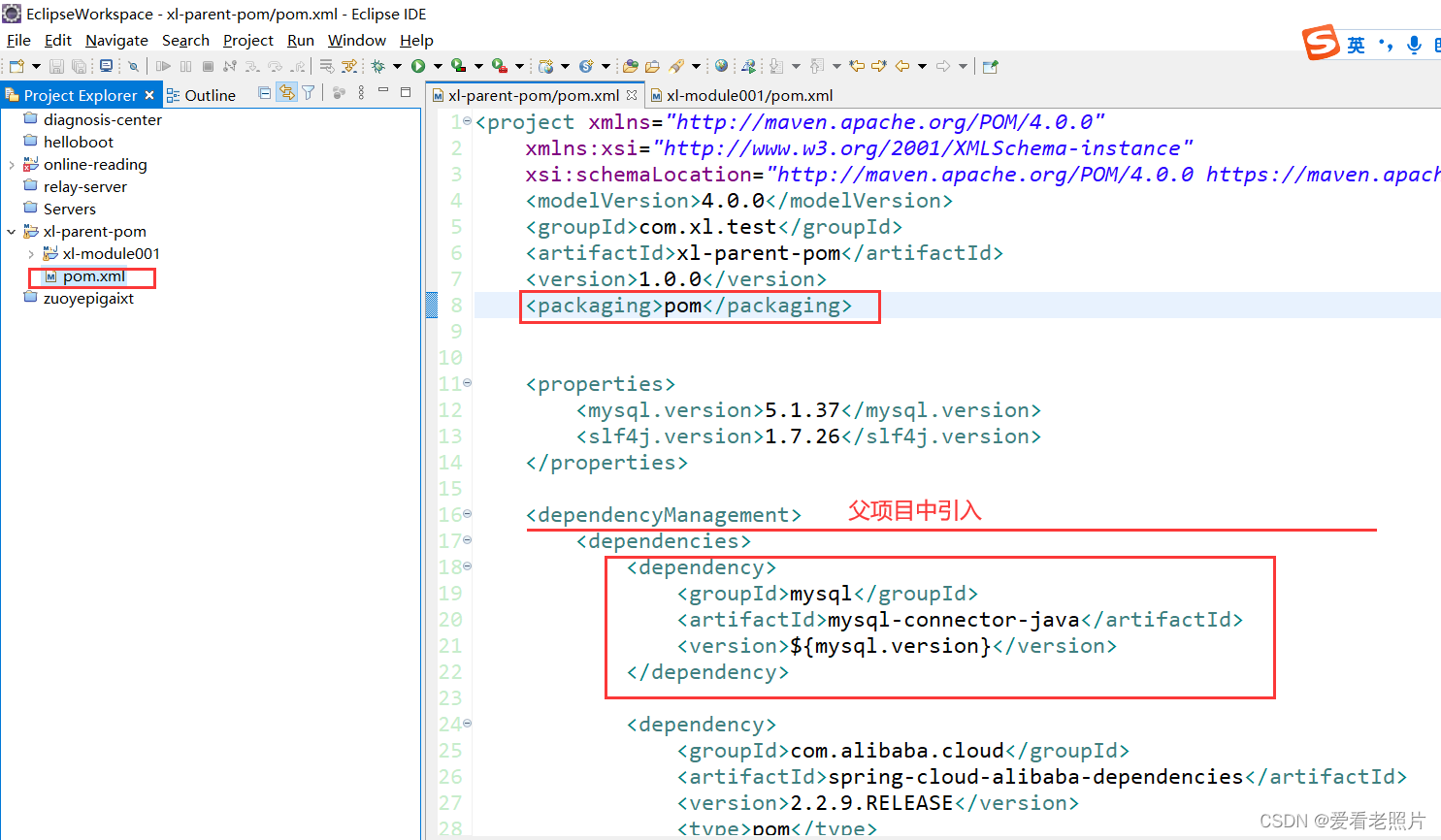
Task: Go to Last Edit Location icon
Action: [x=857, y=66]
